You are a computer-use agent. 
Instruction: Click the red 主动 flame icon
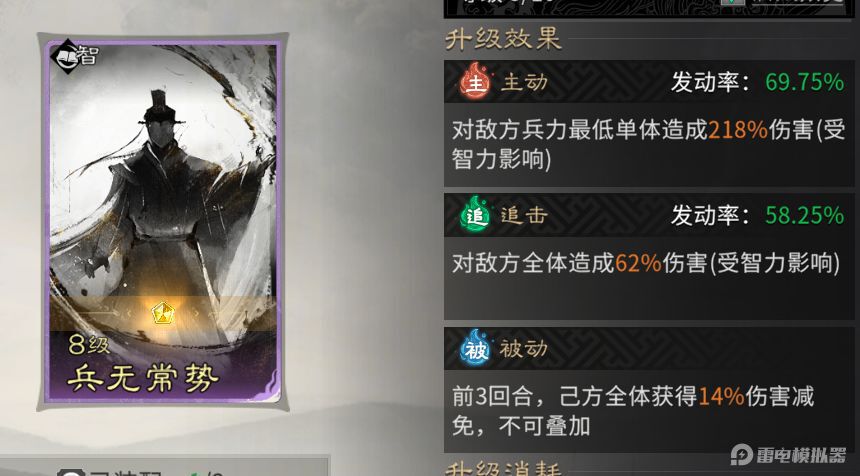click(x=474, y=81)
